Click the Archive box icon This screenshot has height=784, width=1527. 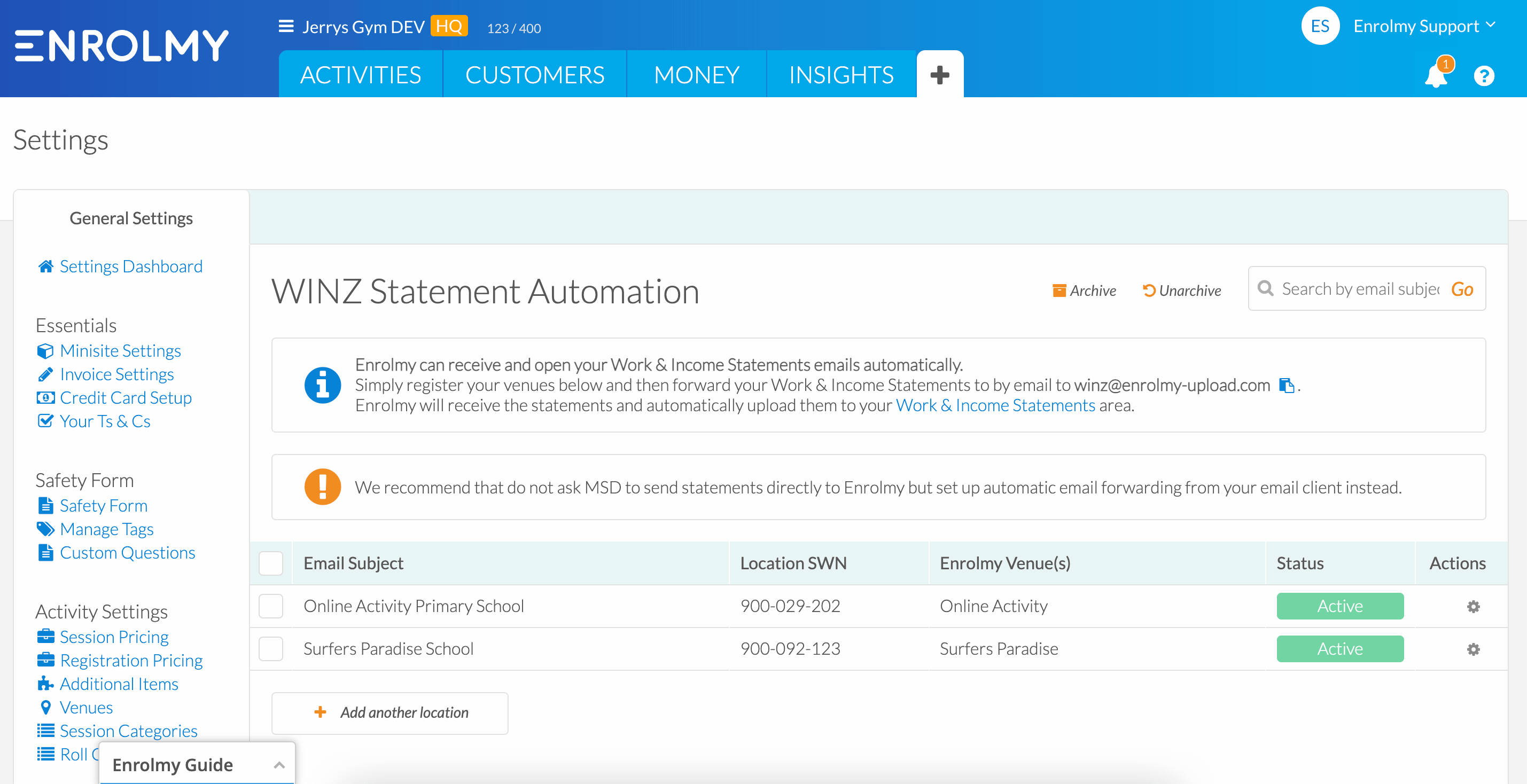[1059, 291]
